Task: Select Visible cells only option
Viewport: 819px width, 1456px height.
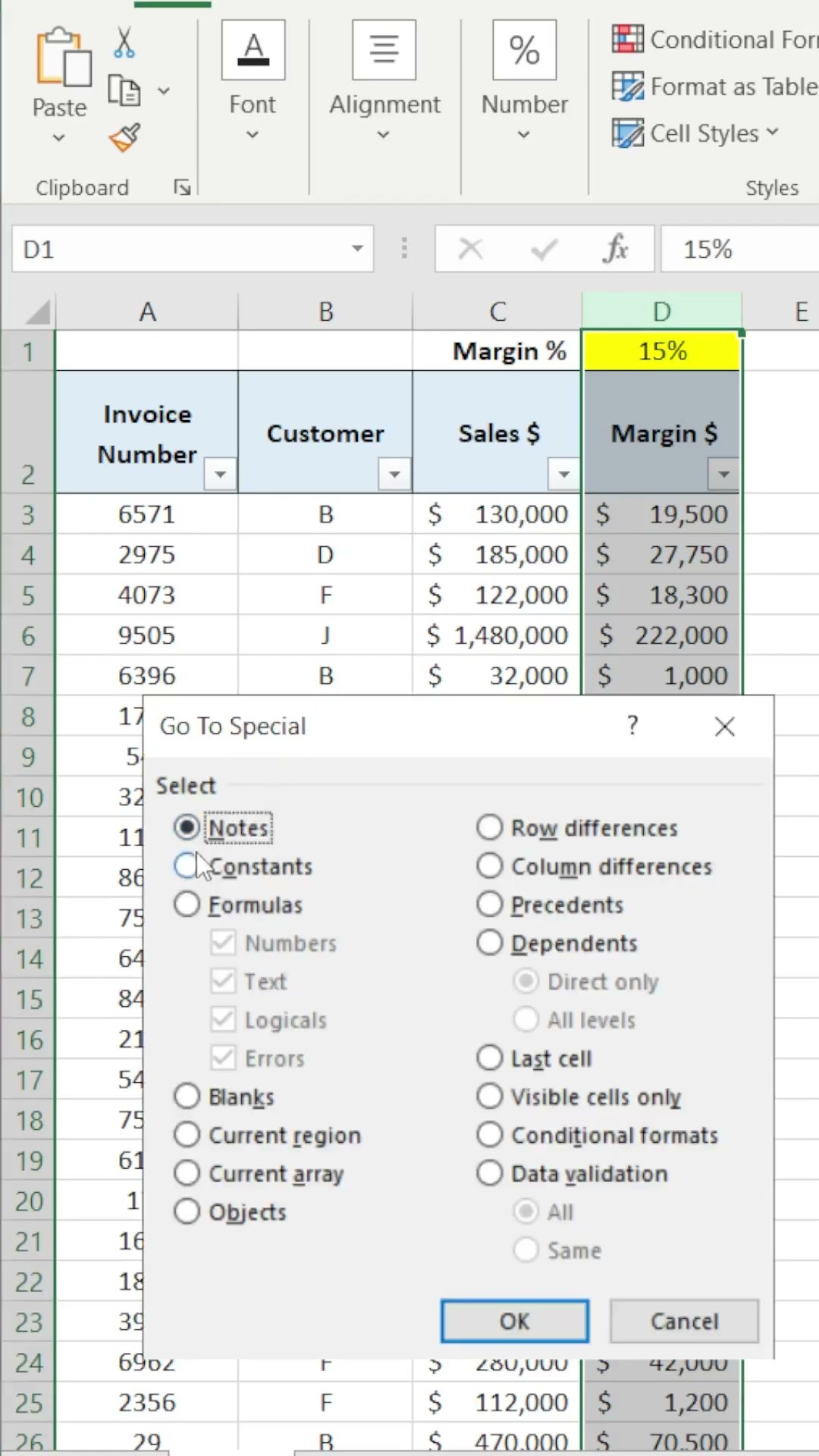Action: [490, 1097]
